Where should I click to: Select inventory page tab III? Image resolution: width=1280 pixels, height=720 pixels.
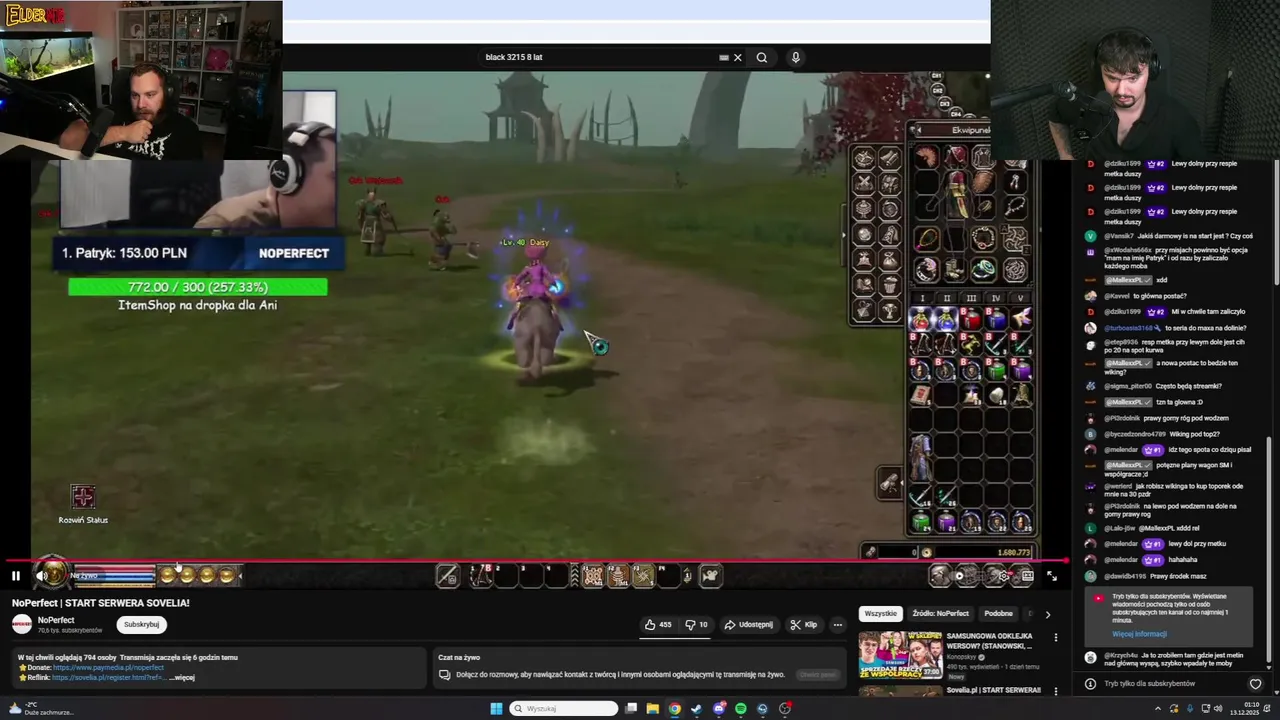tap(971, 298)
